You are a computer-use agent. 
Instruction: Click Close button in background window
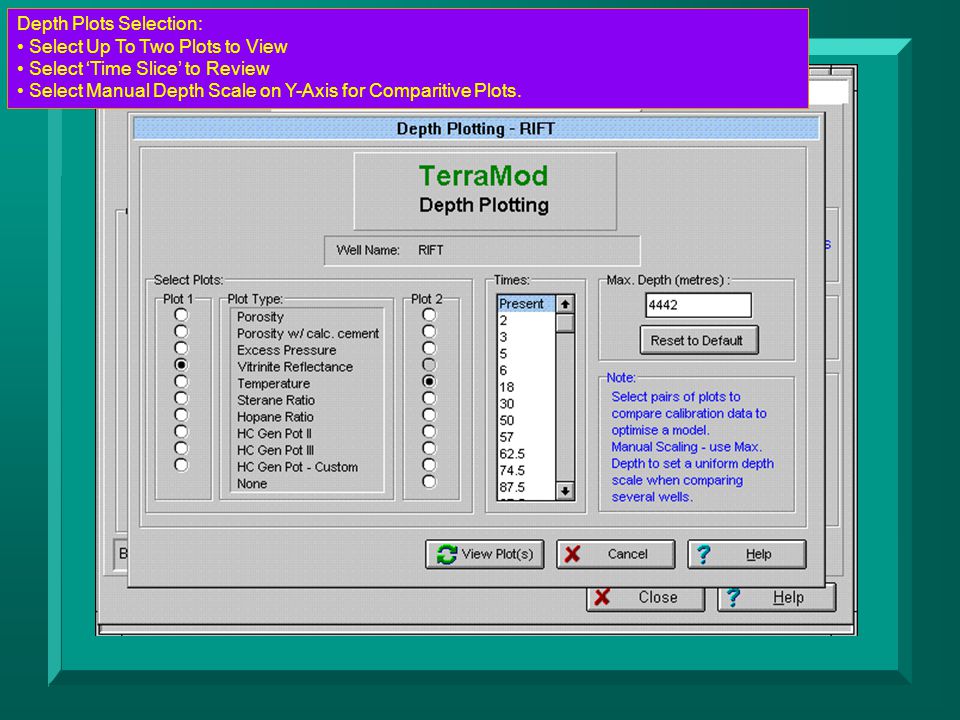click(645, 598)
